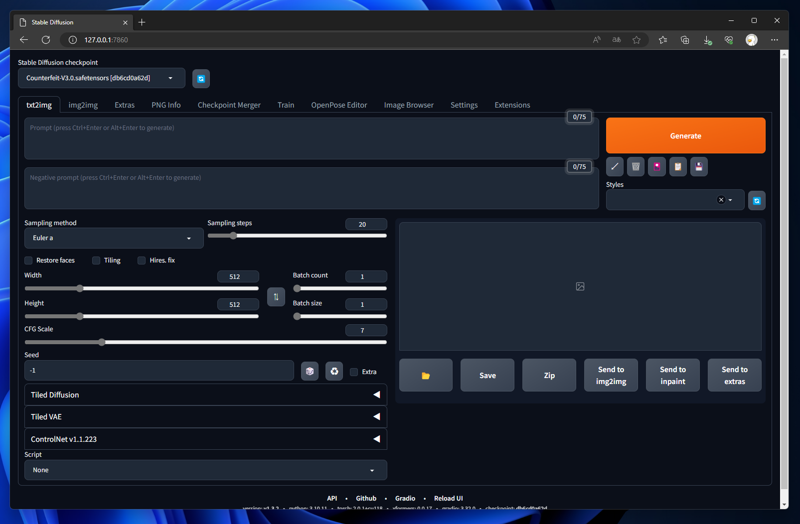Refresh the Styles list icon
800x524 pixels.
757,201
